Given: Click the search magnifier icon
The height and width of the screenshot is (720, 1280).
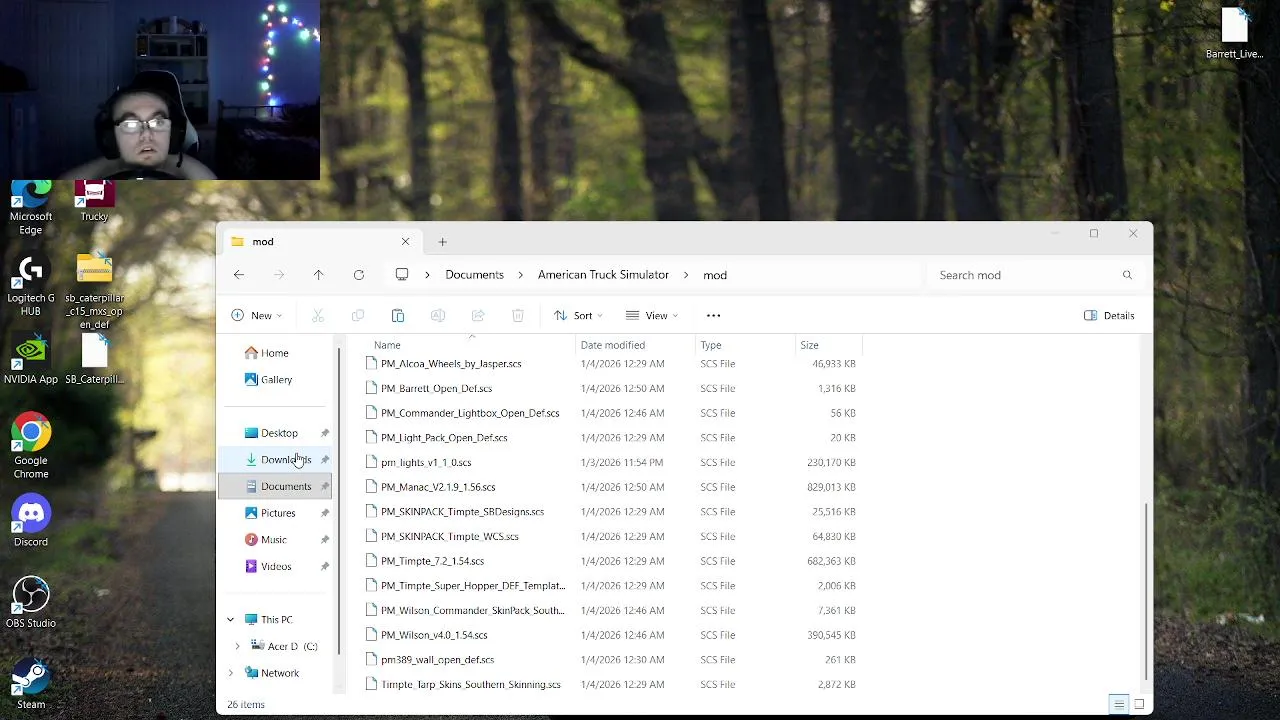Looking at the screenshot, I should coord(1127,275).
